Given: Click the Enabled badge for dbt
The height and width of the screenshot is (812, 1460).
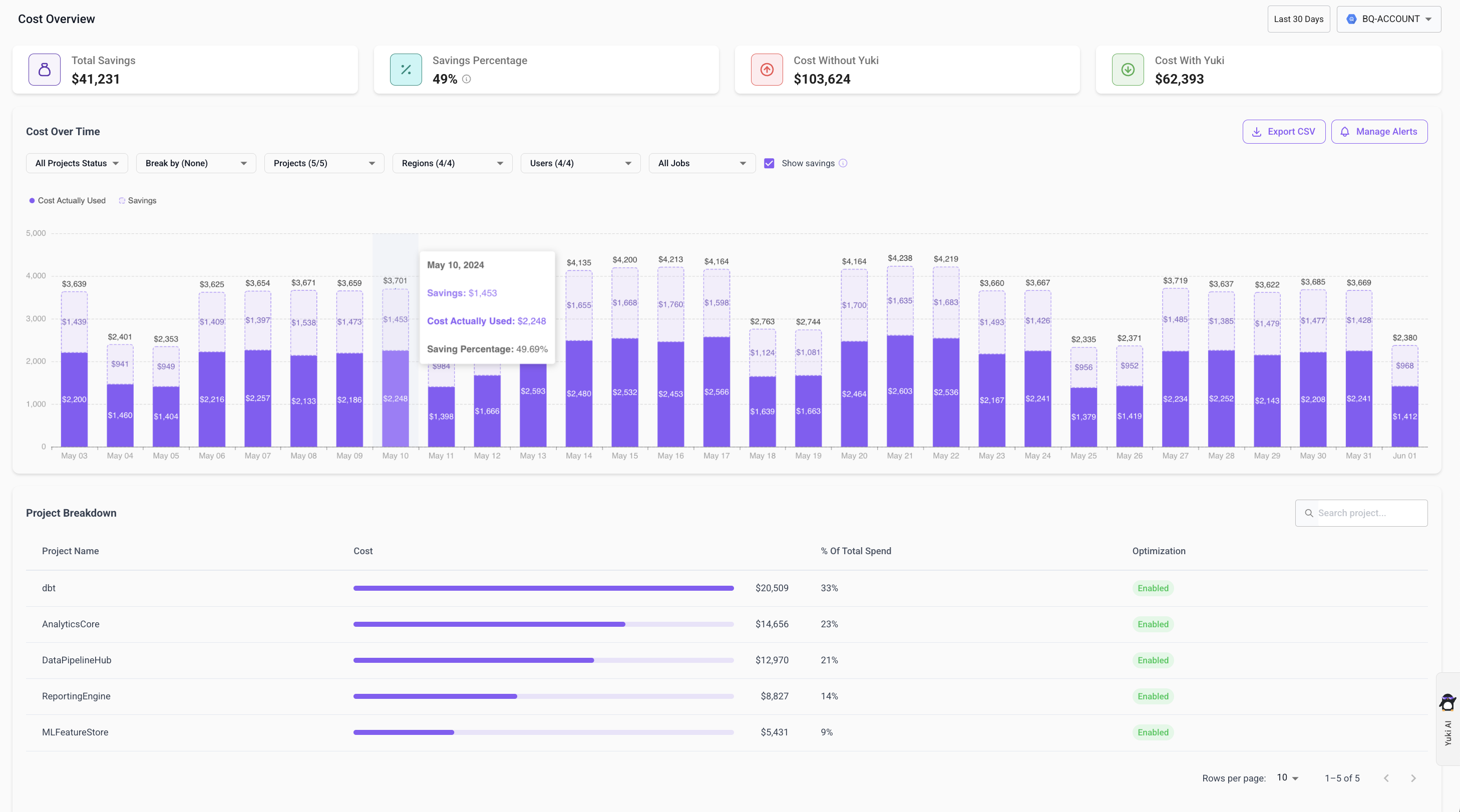Looking at the screenshot, I should 1153,588.
